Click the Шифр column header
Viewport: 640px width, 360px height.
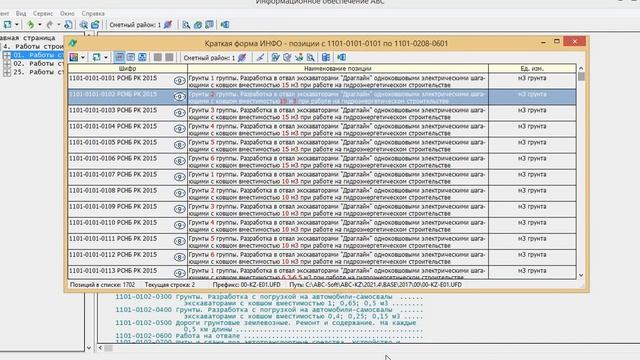[127, 69]
